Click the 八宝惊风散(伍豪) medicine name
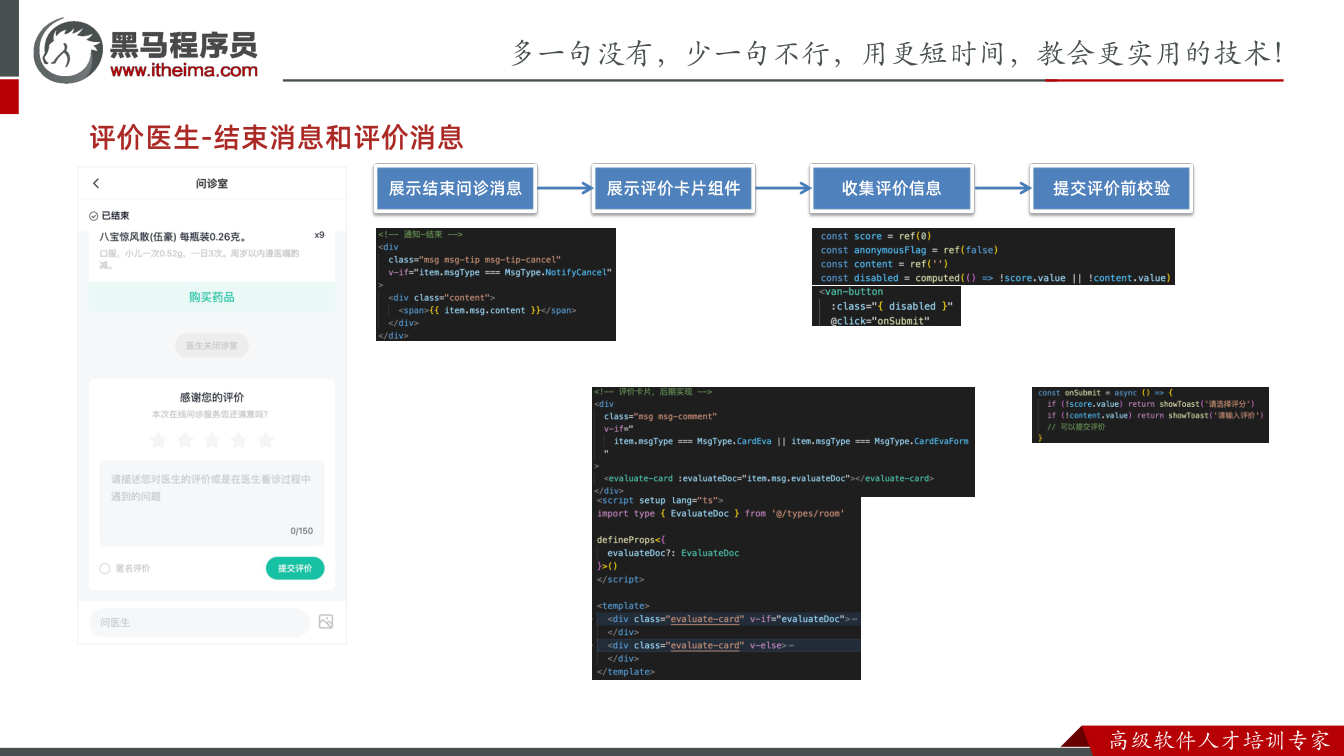 tap(173, 237)
